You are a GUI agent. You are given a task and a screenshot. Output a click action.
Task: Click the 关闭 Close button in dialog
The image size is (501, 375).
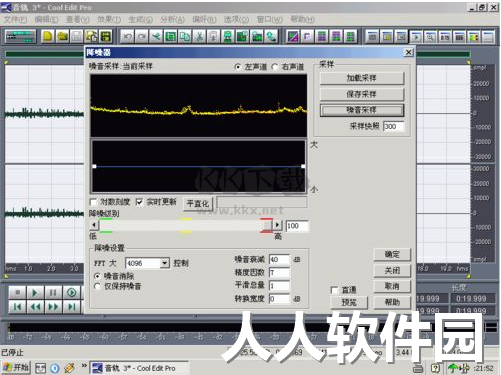tap(392, 271)
